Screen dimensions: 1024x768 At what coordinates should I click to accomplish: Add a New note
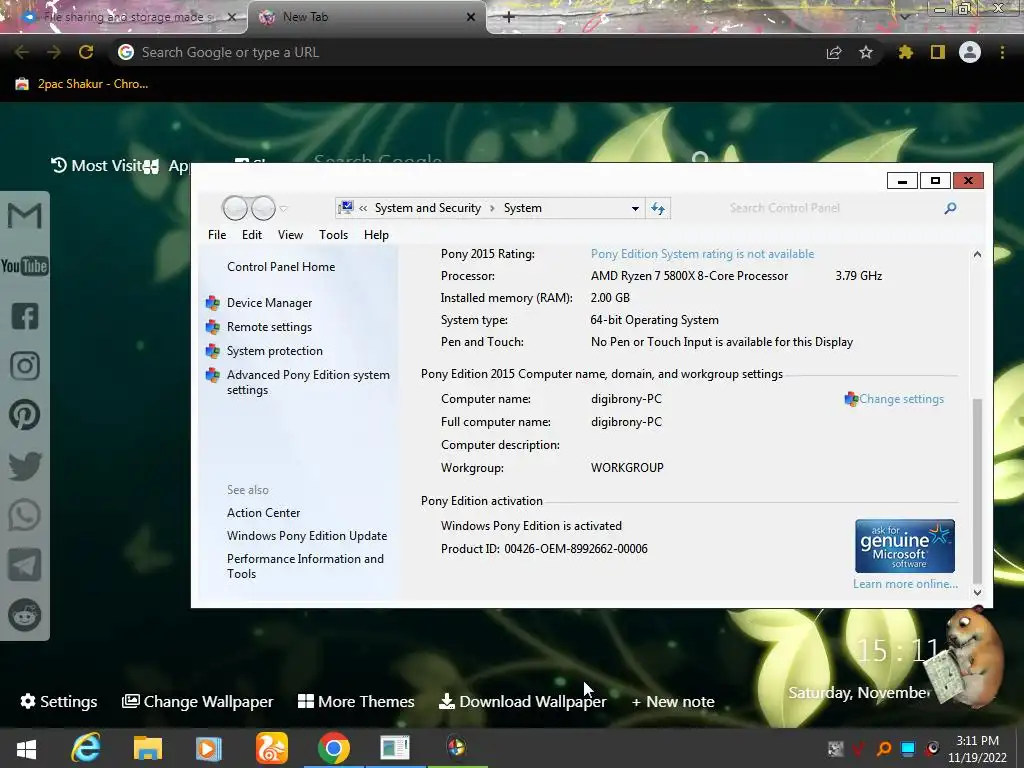[x=673, y=701]
